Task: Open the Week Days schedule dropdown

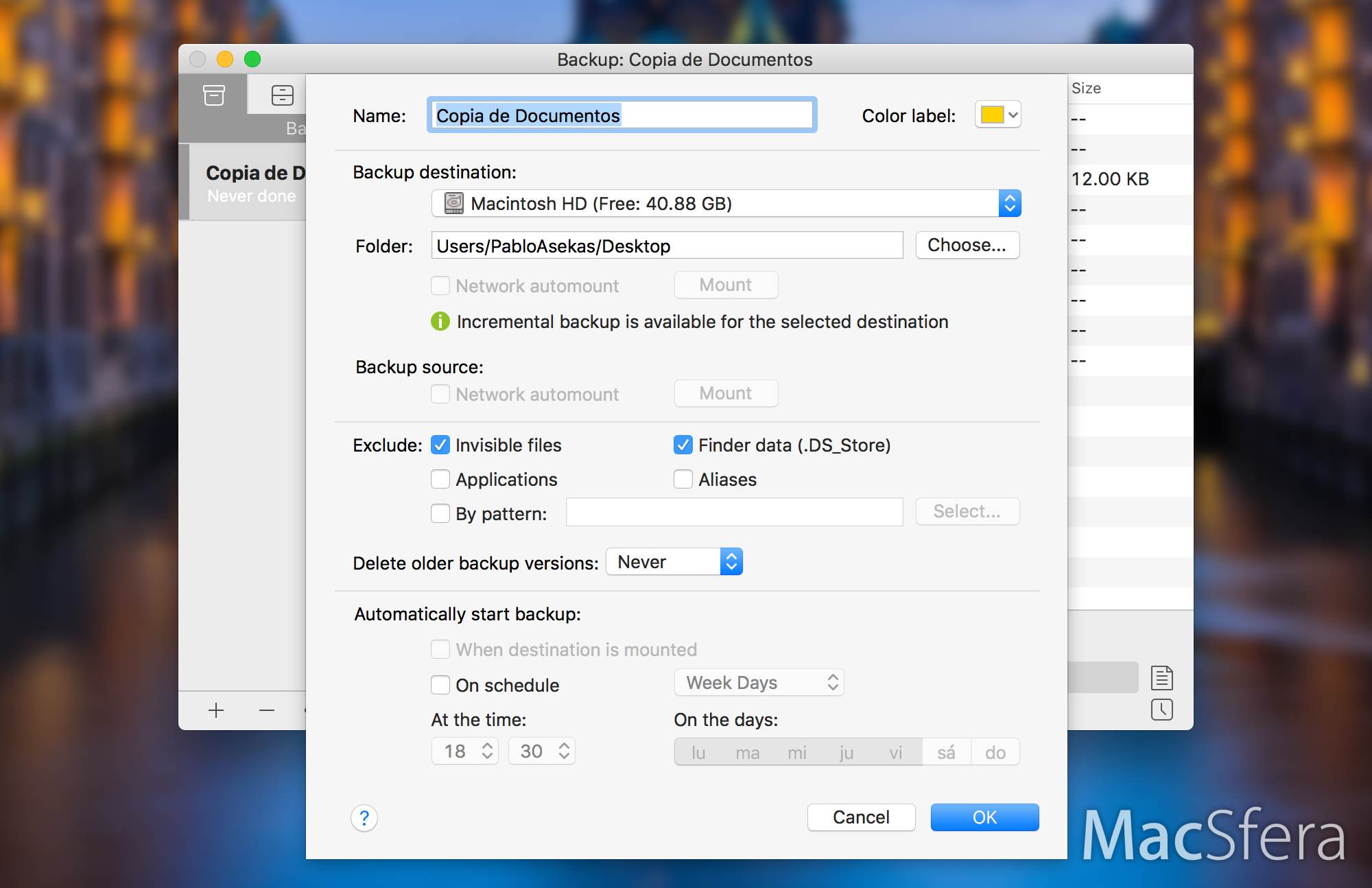Action: click(x=759, y=682)
